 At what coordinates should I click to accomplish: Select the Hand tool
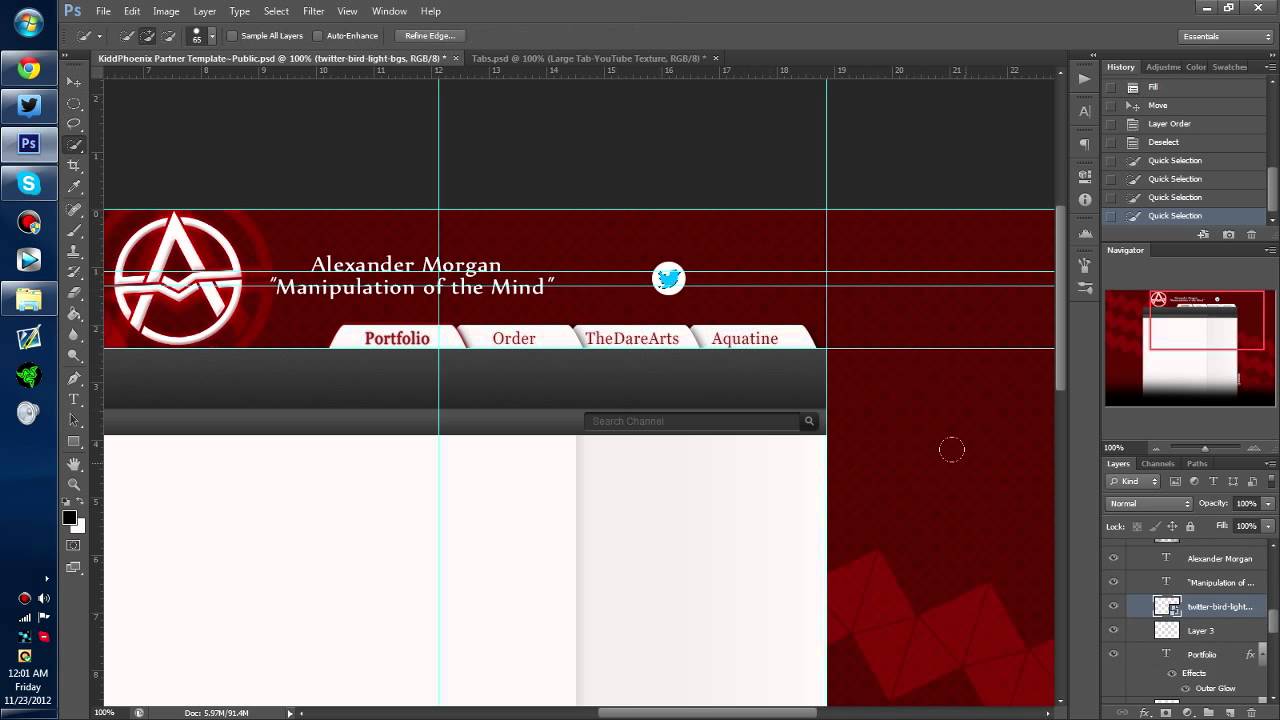tap(74, 464)
